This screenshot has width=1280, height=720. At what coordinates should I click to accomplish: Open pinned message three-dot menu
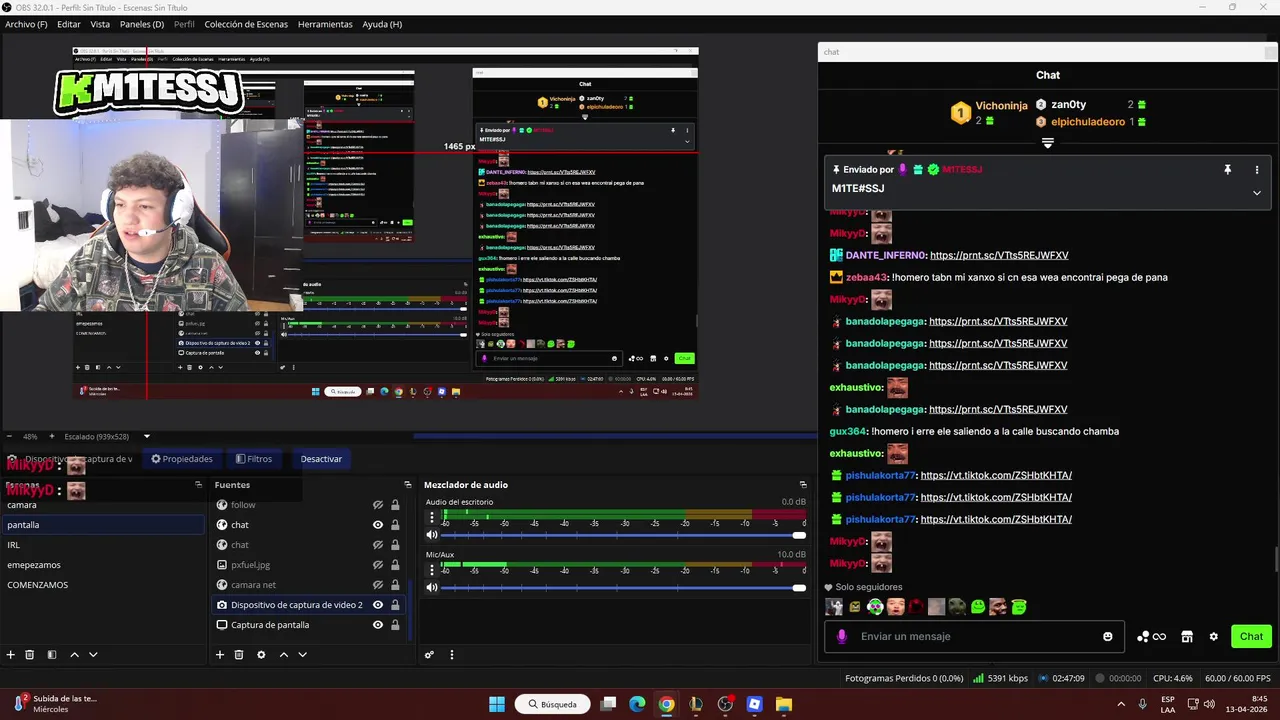pyautogui.click(x=1257, y=170)
